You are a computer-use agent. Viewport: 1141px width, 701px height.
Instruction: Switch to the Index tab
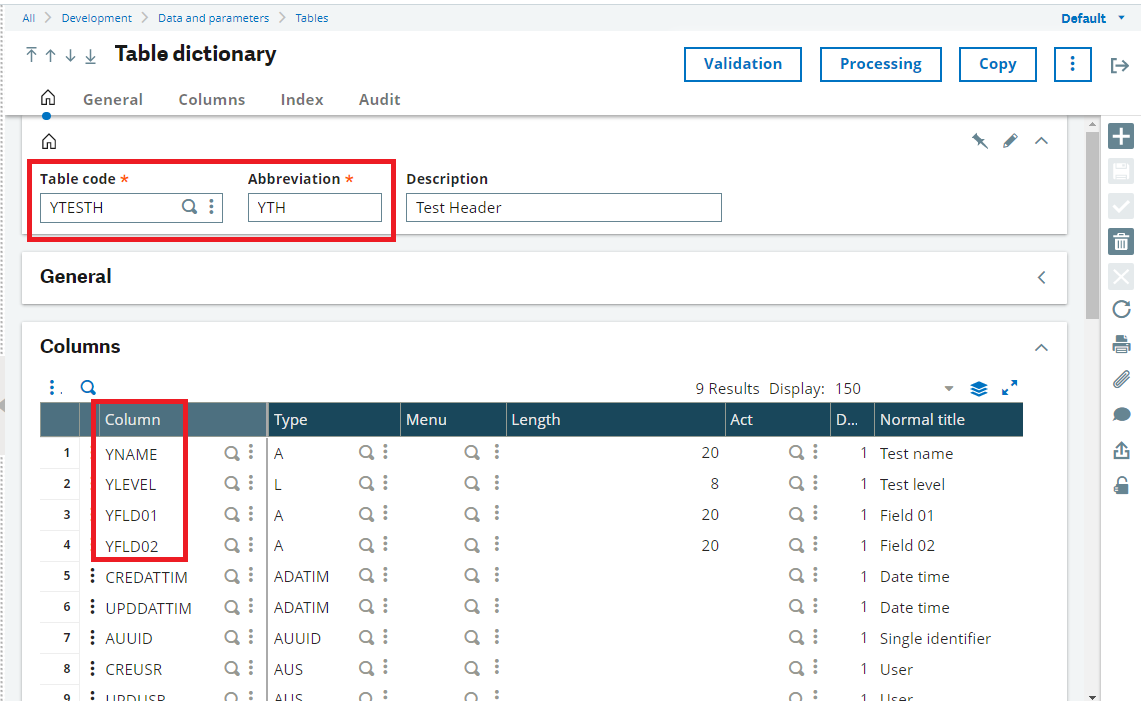(x=302, y=100)
